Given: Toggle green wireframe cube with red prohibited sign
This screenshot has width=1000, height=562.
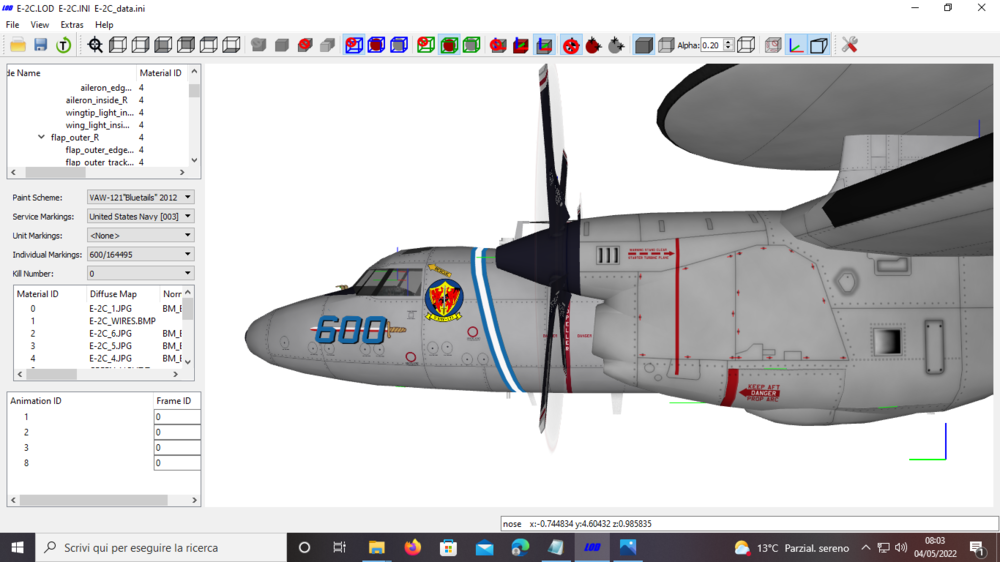Looking at the screenshot, I should pos(426,45).
